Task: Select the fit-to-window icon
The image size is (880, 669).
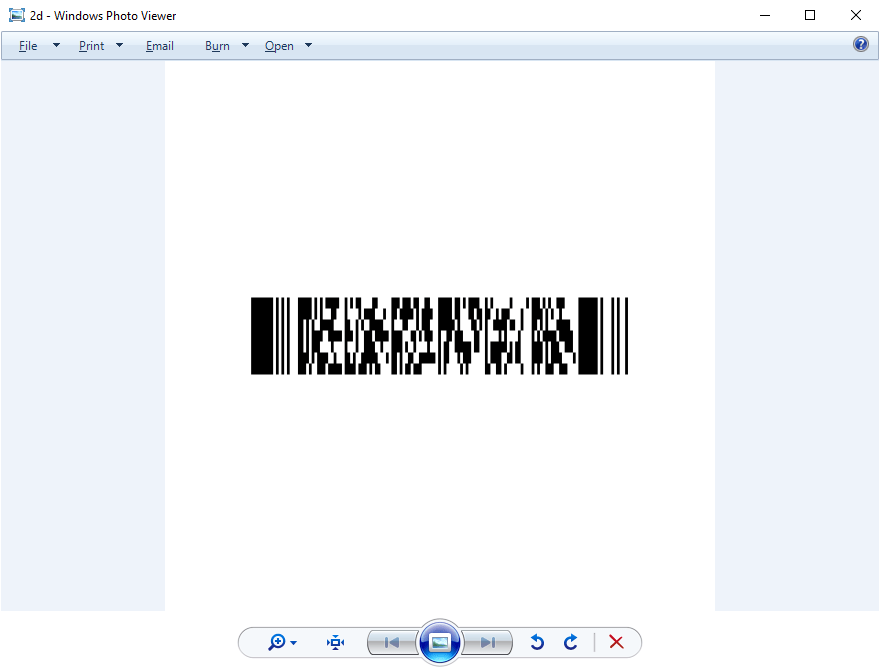Action: [334, 642]
